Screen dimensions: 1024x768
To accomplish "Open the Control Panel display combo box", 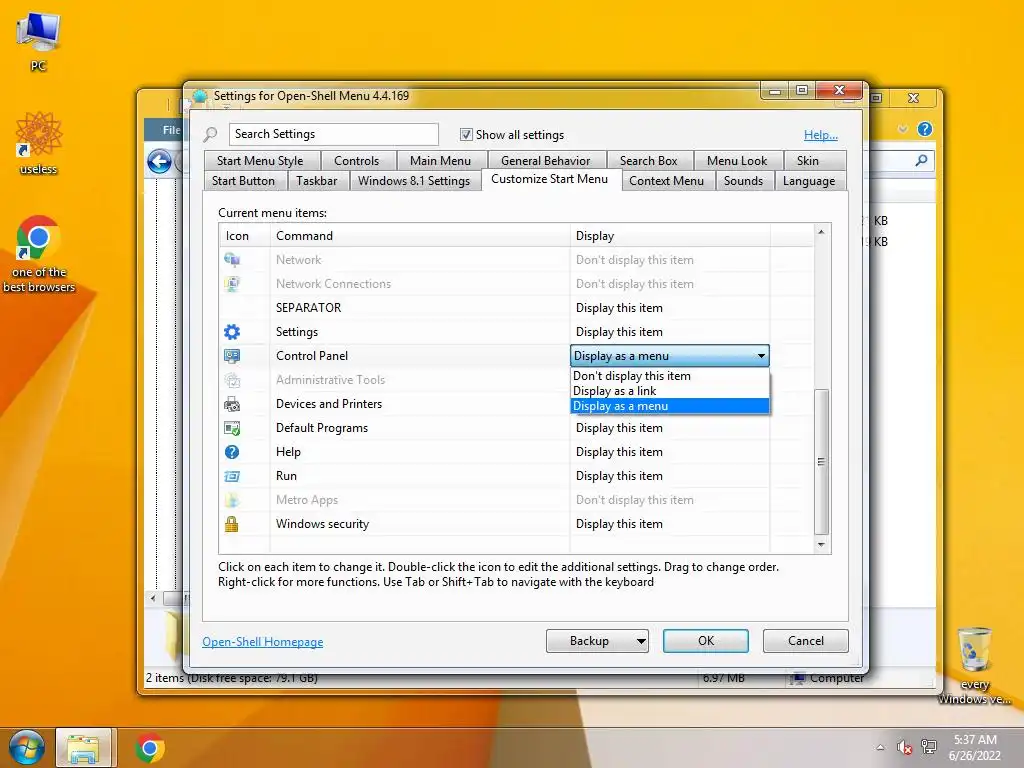I will 669,356.
